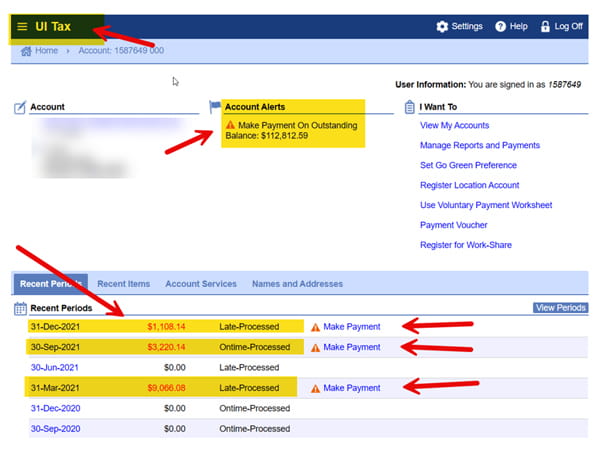Open the 31-Dec-2021 period
This screenshot has height=464, width=600.
tap(55, 327)
